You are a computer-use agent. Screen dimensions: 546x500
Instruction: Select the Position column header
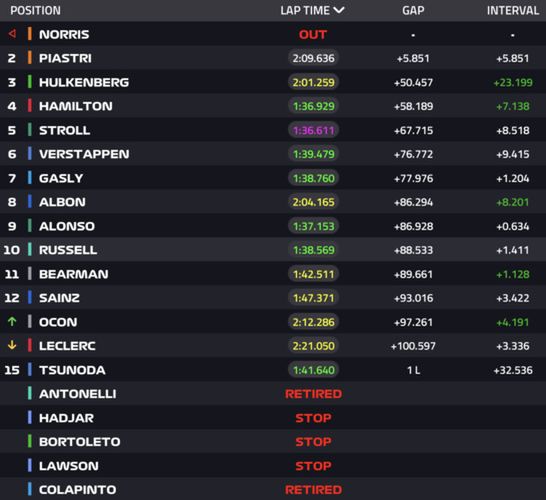point(36,10)
